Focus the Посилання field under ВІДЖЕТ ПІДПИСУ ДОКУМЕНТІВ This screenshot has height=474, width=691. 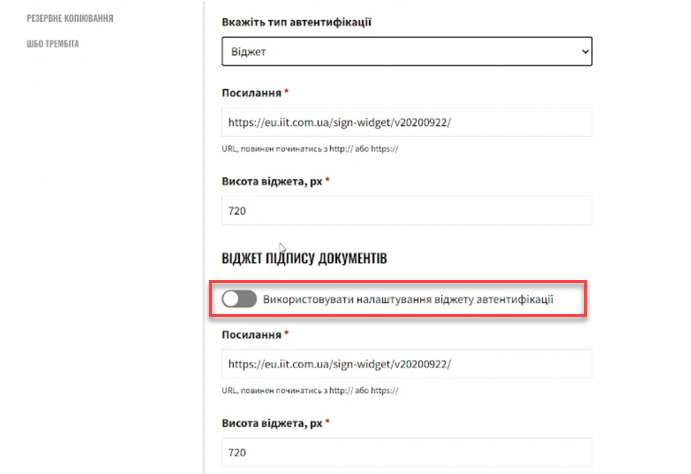(x=406, y=364)
